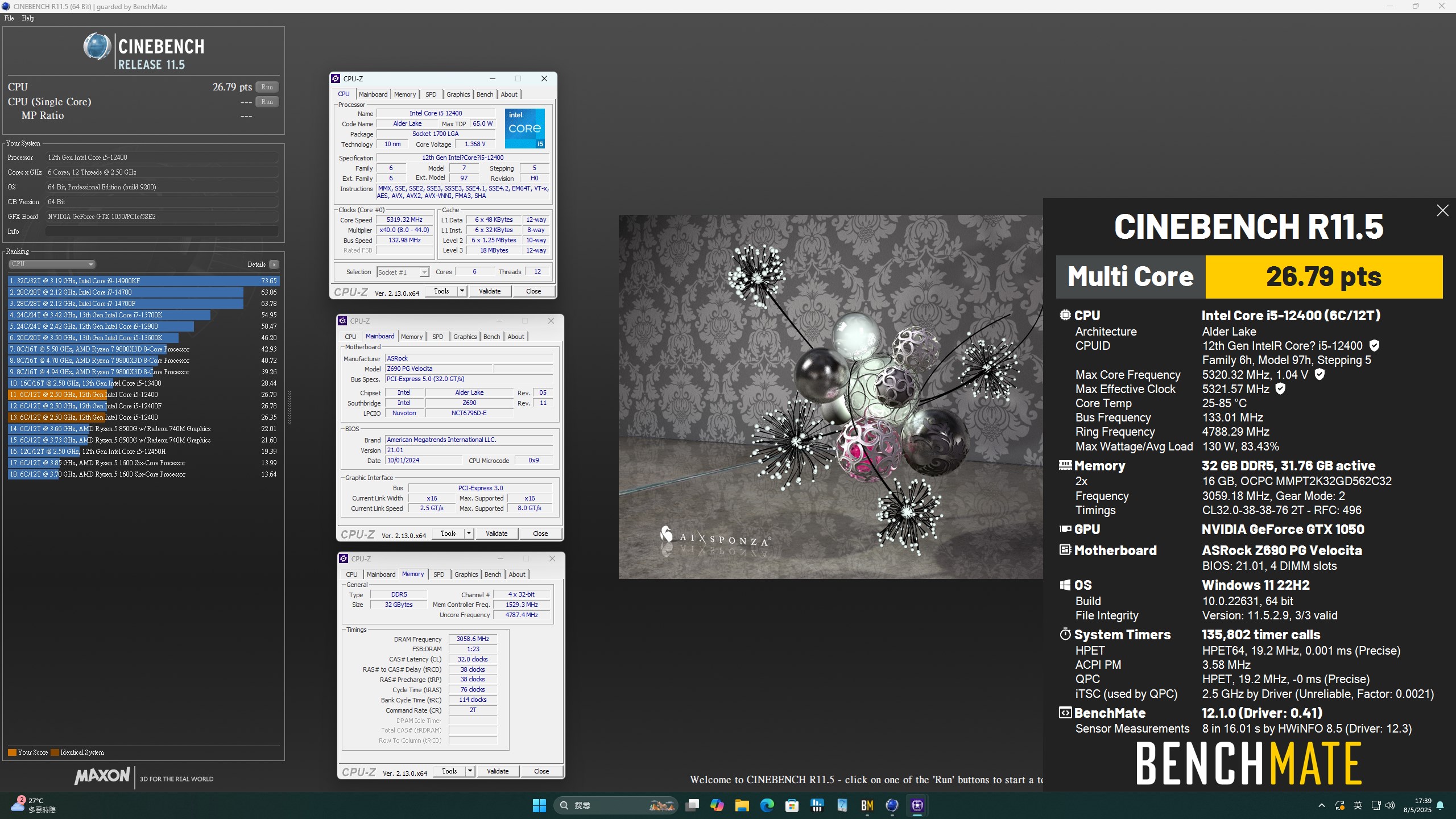Open BenchMate (BM) taskbar icon

click(867, 805)
